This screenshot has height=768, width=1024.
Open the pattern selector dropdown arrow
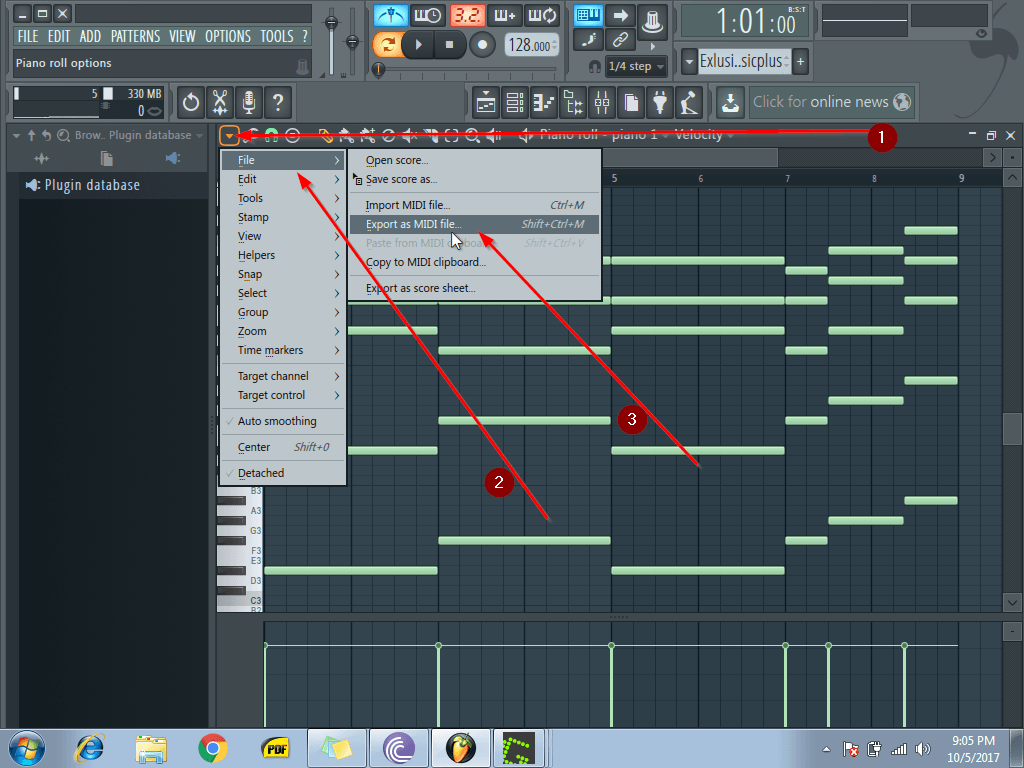pyautogui.click(x=689, y=61)
